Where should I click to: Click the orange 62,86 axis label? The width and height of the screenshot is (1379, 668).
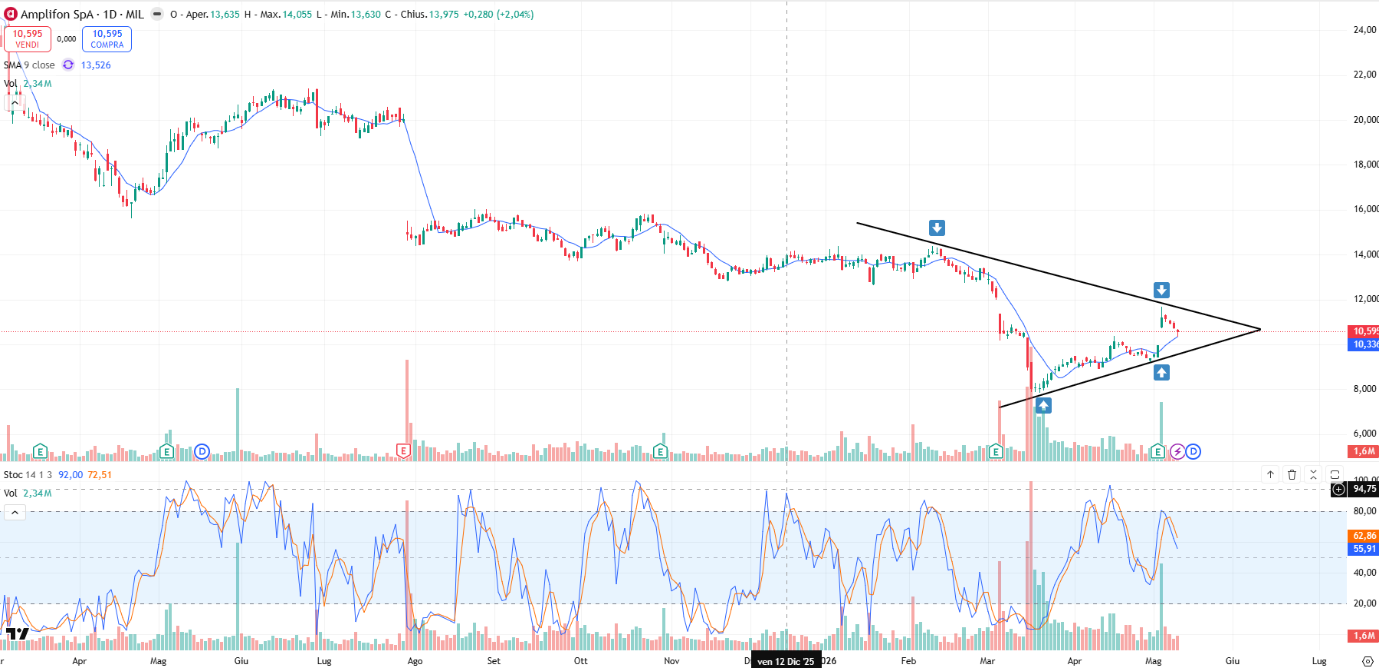tap(1364, 536)
